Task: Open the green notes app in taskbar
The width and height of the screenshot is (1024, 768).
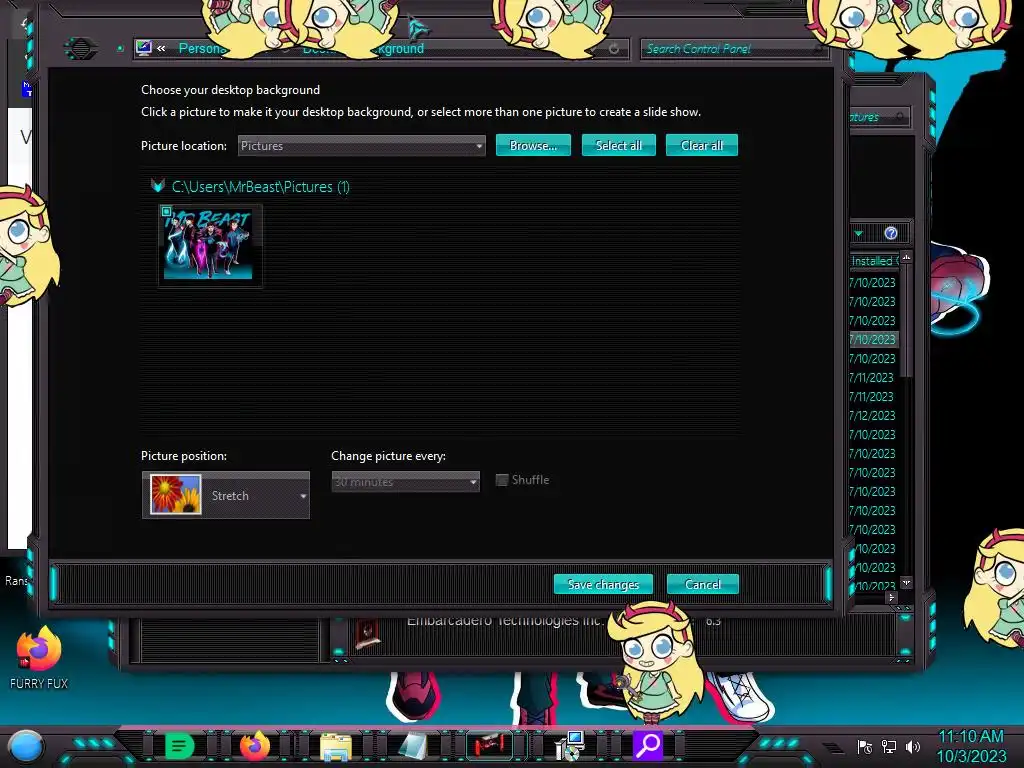Action: [x=179, y=745]
